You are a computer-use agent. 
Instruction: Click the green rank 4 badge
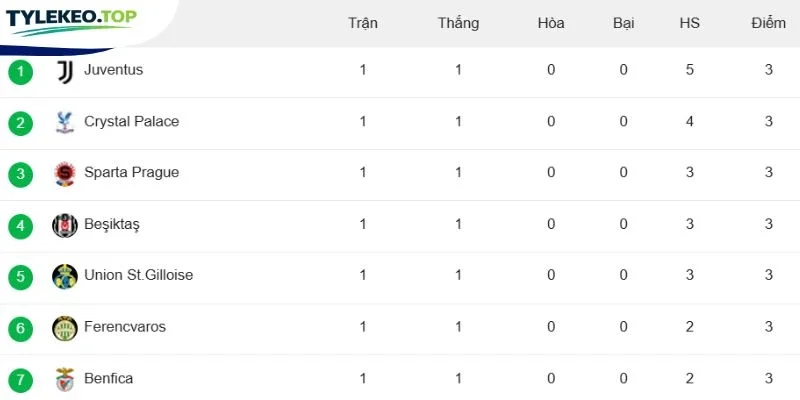20,226
